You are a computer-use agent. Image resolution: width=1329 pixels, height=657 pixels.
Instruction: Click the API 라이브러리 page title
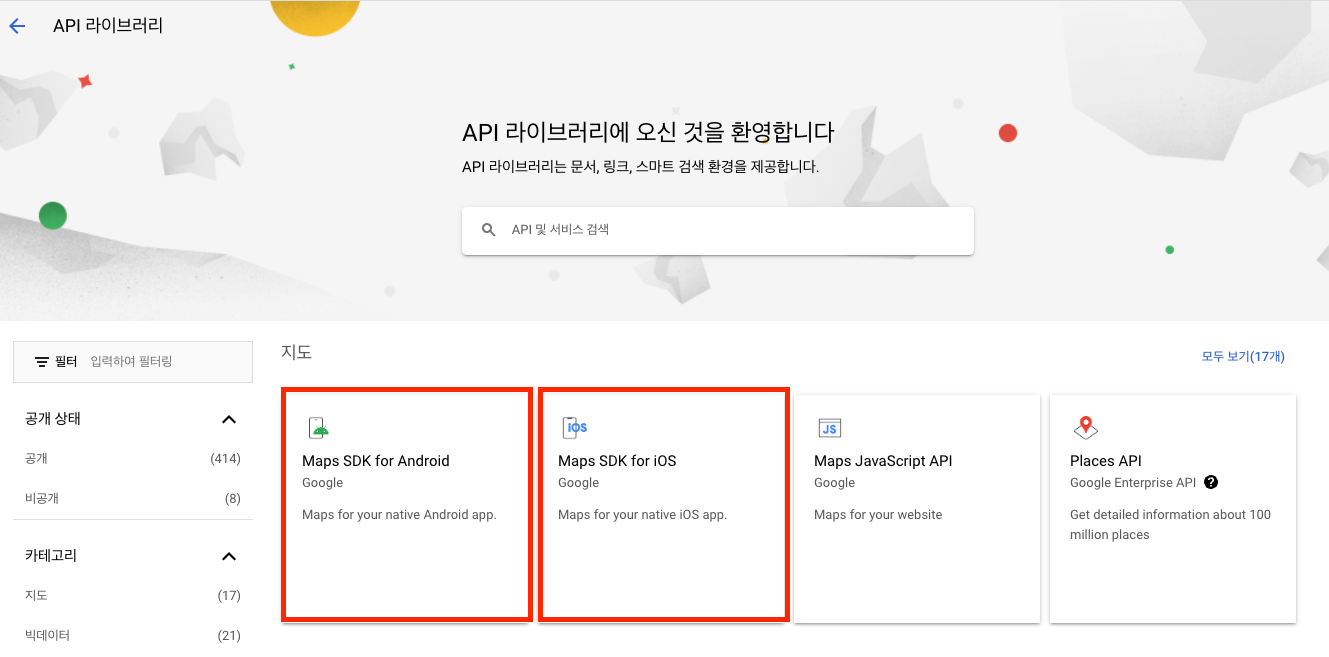pos(108,26)
